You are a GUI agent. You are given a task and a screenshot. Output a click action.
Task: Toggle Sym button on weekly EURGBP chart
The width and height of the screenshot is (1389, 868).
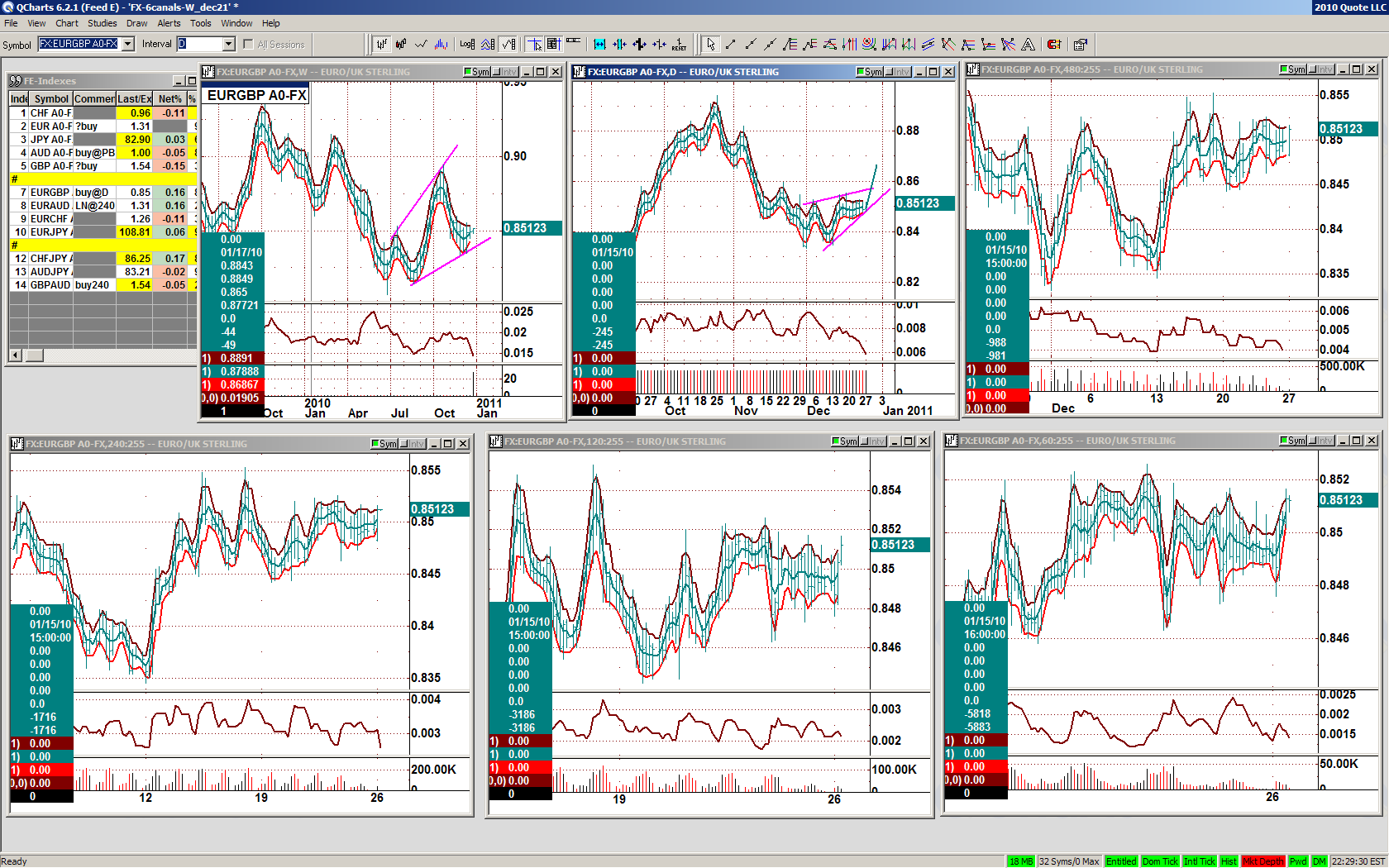[x=477, y=72]
